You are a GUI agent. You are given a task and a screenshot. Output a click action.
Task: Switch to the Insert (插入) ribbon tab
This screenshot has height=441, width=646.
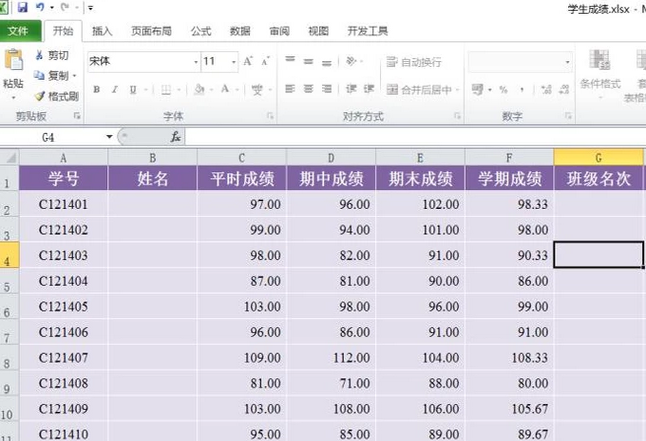click(102, 31)
